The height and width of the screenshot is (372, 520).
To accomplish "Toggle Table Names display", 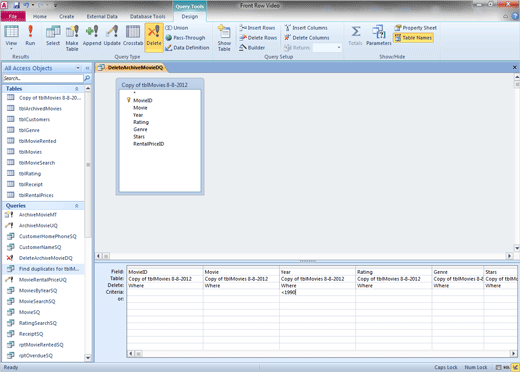I will [x=413, y=38].
